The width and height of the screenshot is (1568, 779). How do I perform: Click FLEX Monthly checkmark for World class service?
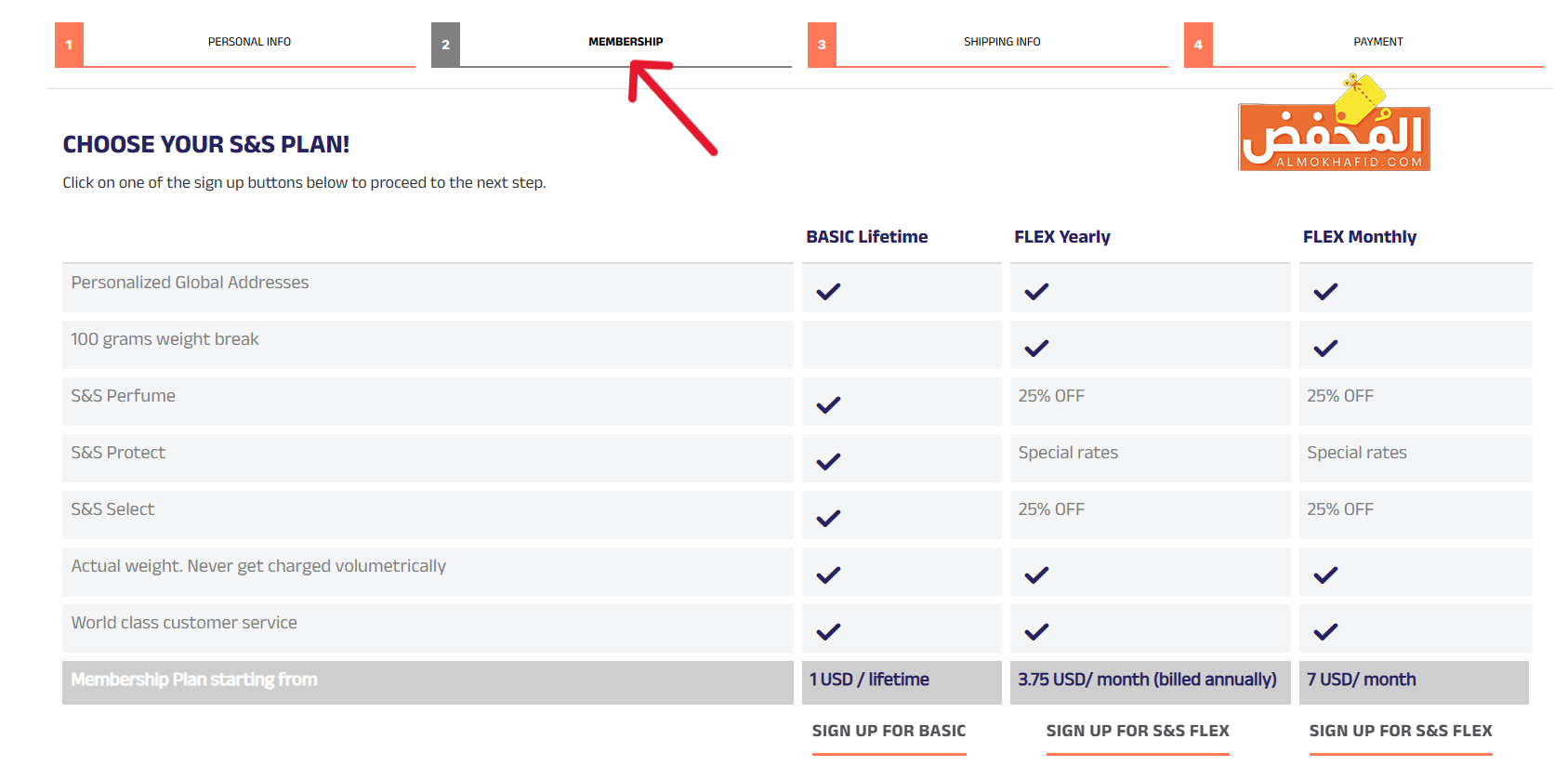(1325, 632)
